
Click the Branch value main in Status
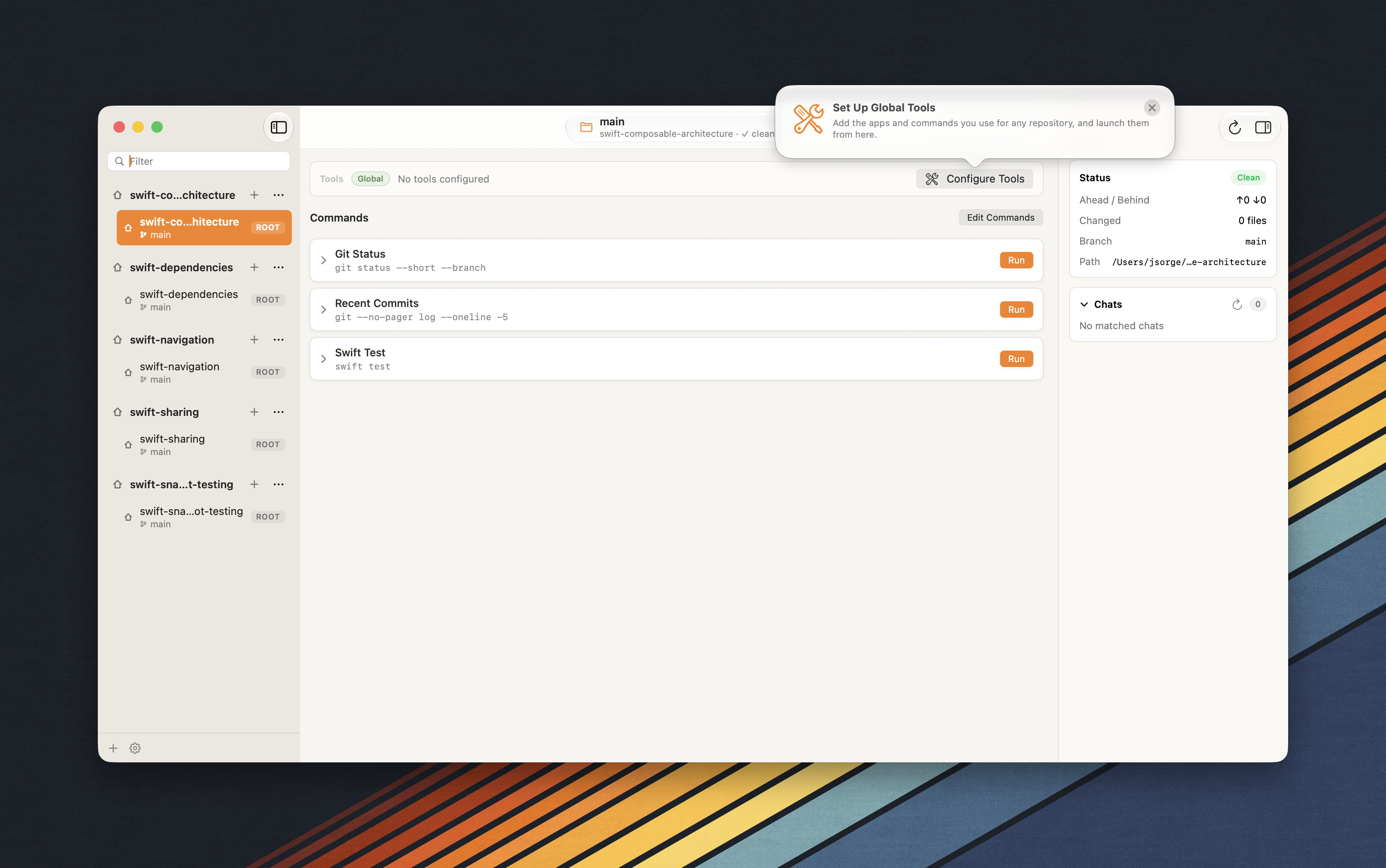coord(1255,241)
